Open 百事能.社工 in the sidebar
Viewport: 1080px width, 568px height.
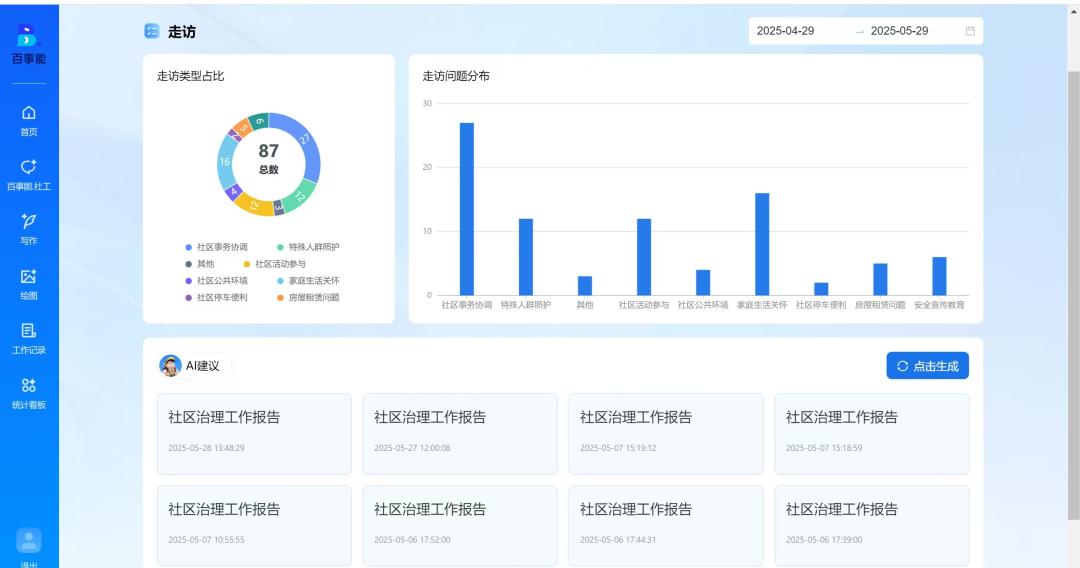click(x=29, y=167)
